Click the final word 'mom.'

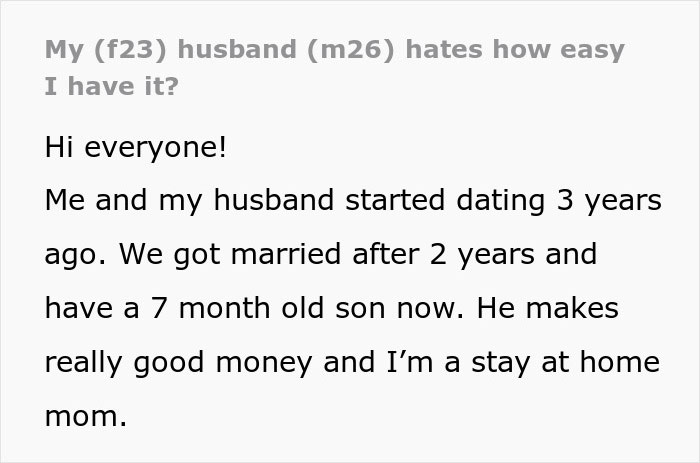(86, 417)
